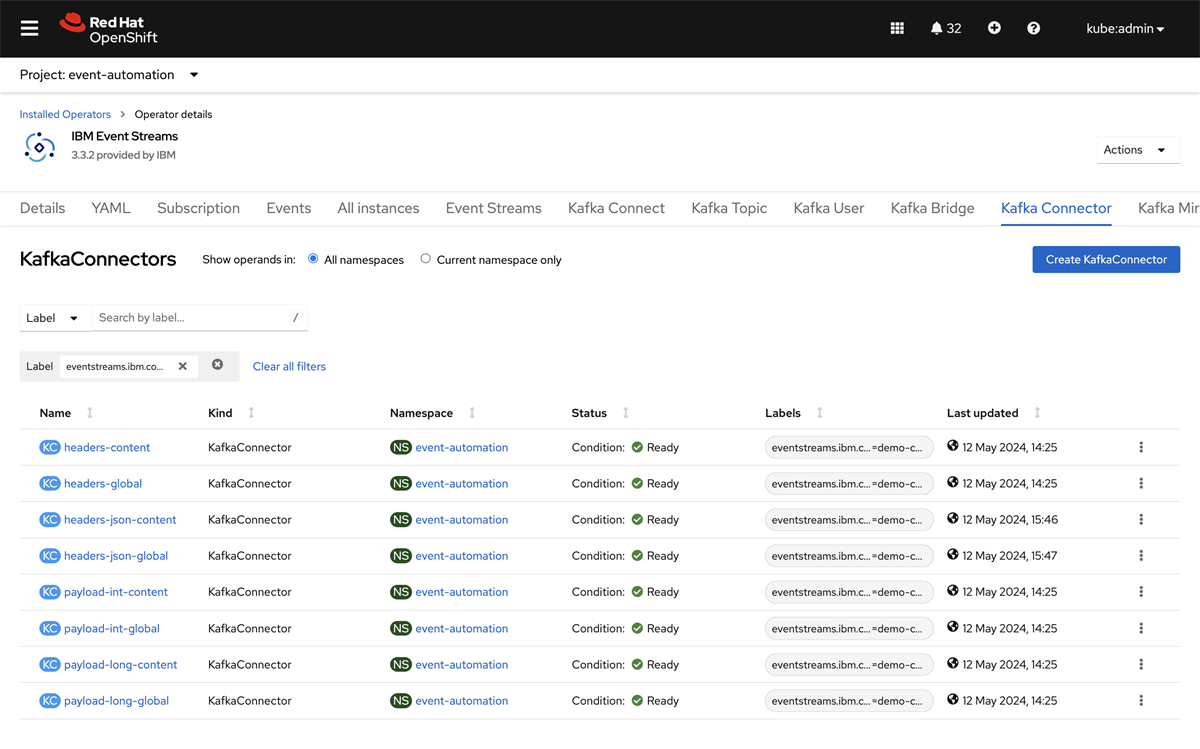Click the Create KafkaConnector button
This screenshot has height=749, width=1200.
[x=1105, y=259]
